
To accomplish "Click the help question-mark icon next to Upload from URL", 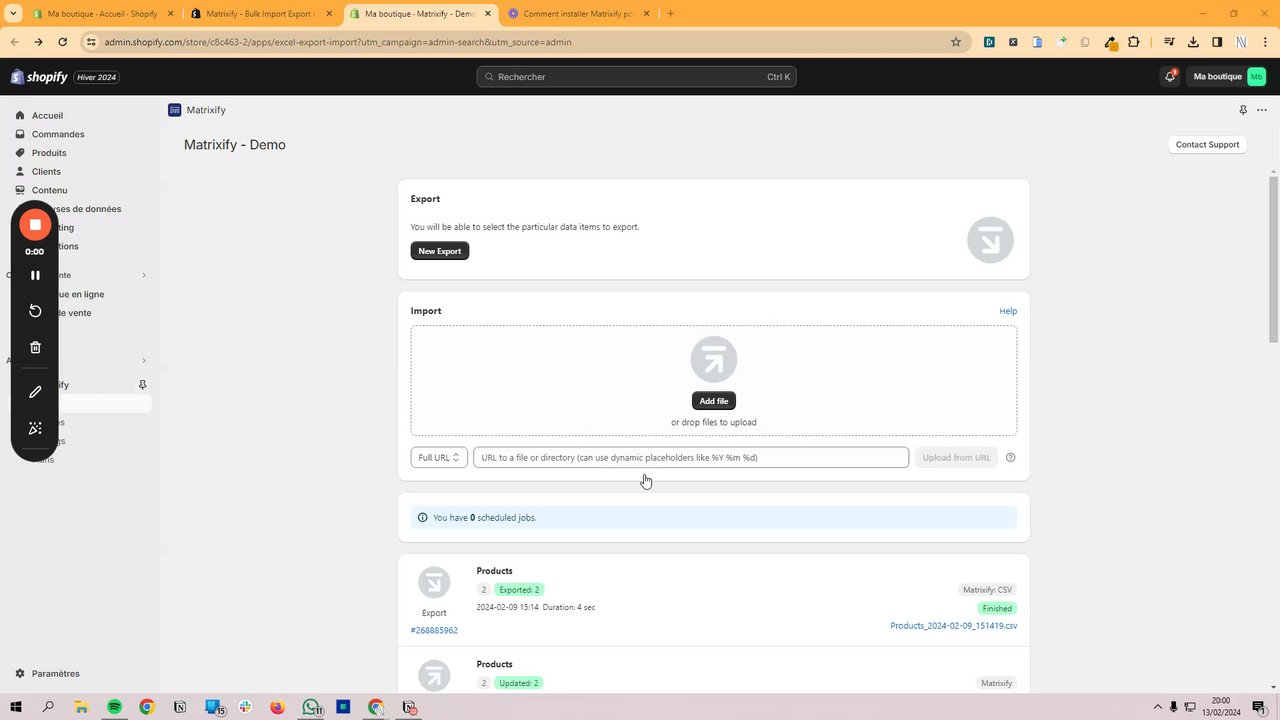I will coord(1011,458).
